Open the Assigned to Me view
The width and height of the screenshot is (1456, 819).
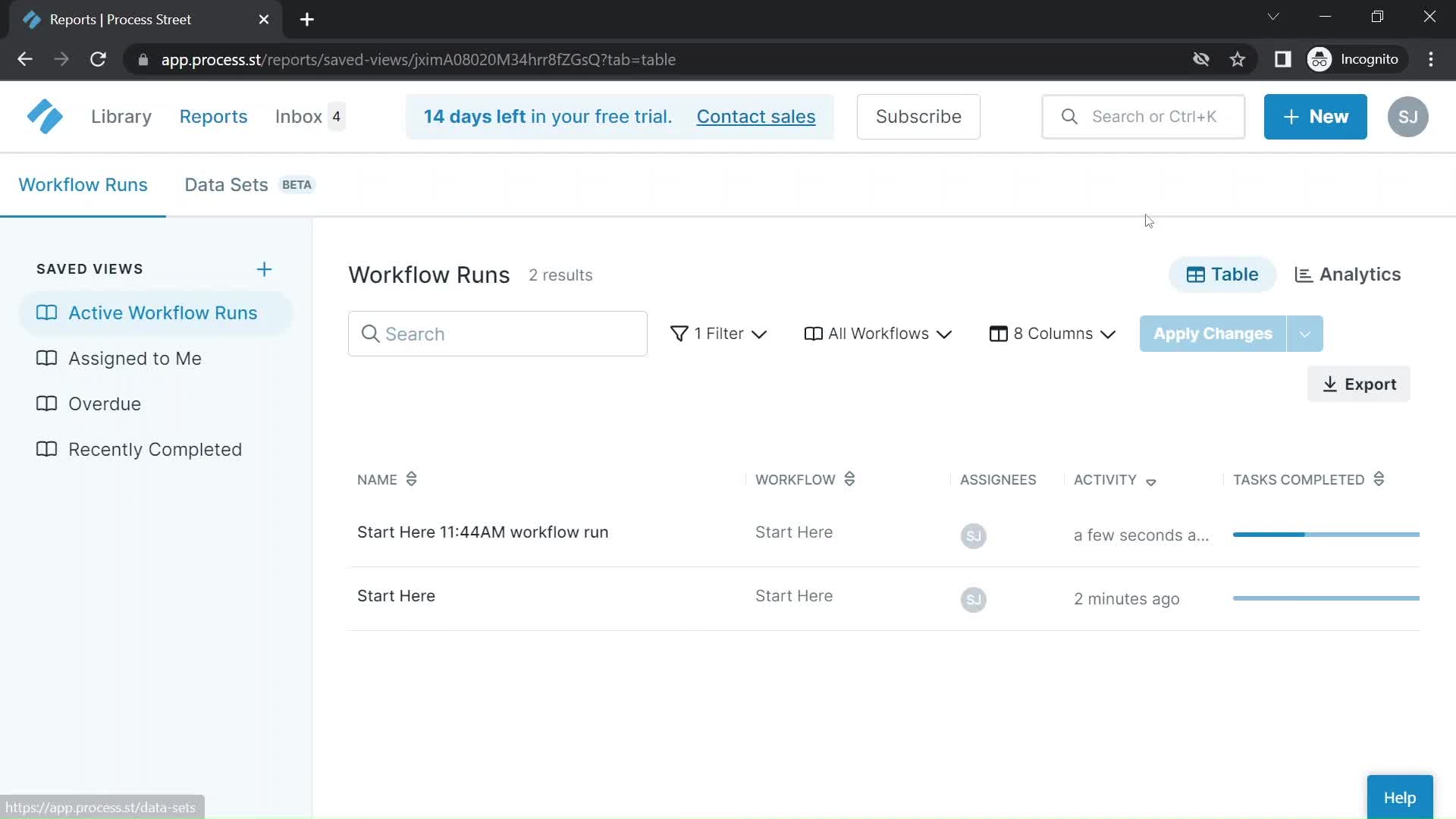134,358
